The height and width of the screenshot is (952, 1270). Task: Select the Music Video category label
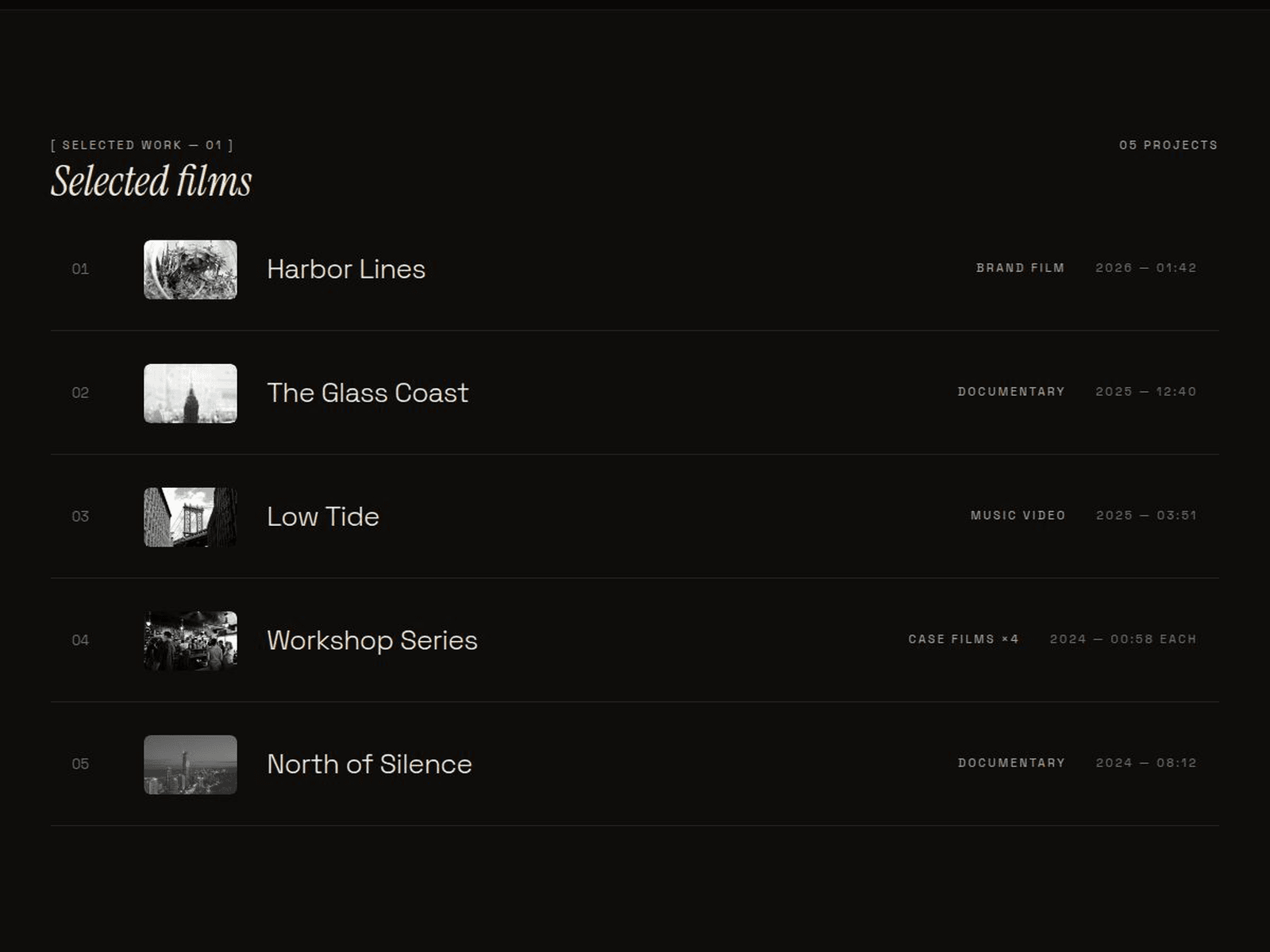point(1018,516)
